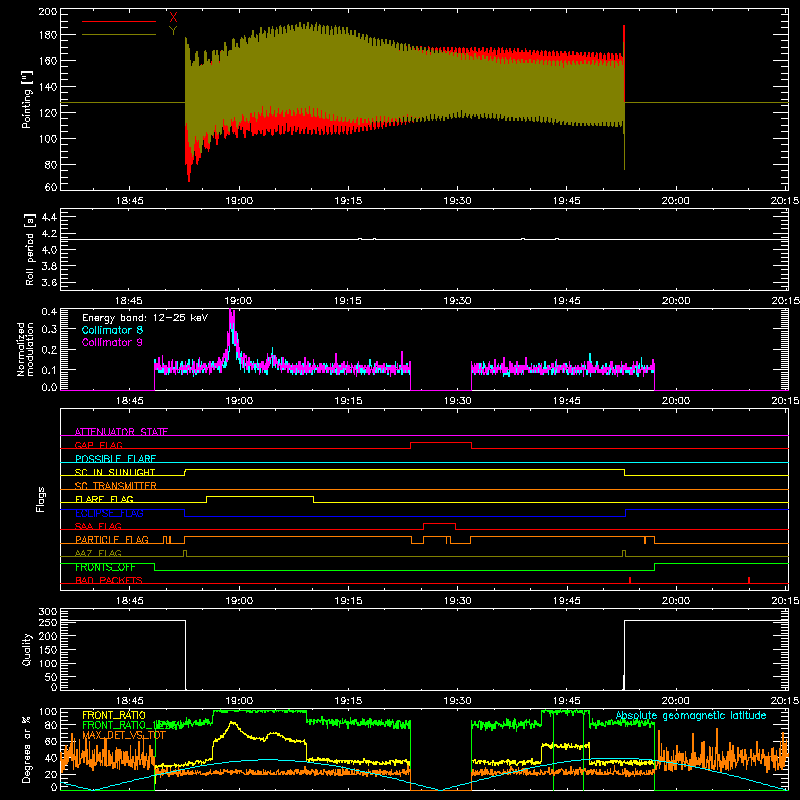Click the "Flags" vertical axis title
The image size is (800, 800).
(x=40, y=499)
